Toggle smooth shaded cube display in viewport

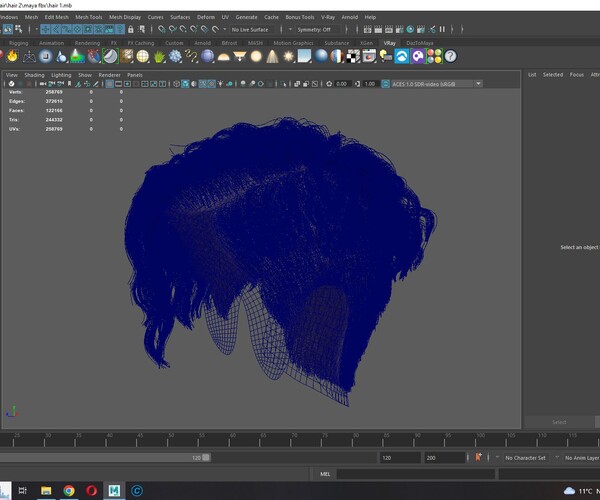[185, 84]
